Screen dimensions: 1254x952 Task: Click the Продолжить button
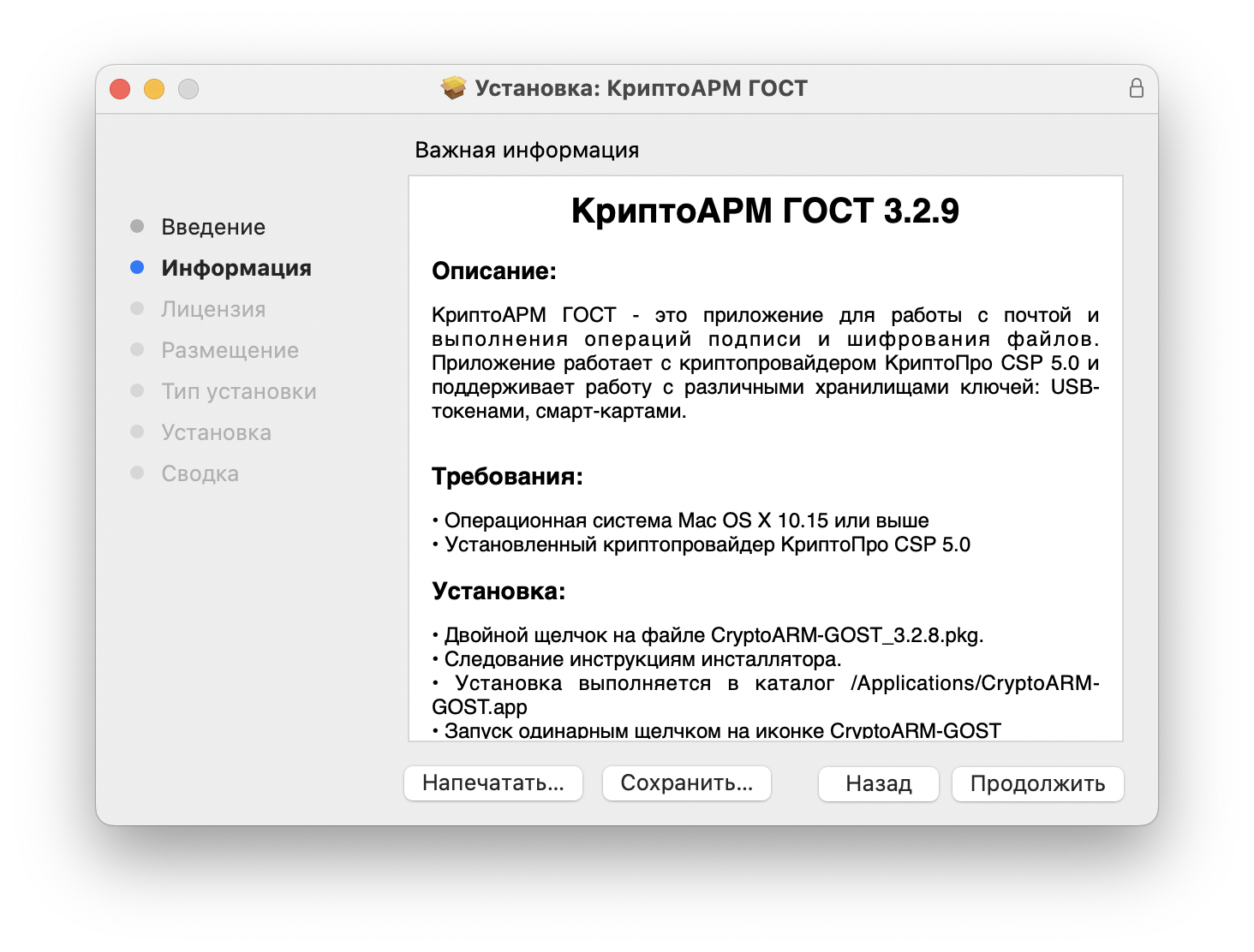[1037, 782]
